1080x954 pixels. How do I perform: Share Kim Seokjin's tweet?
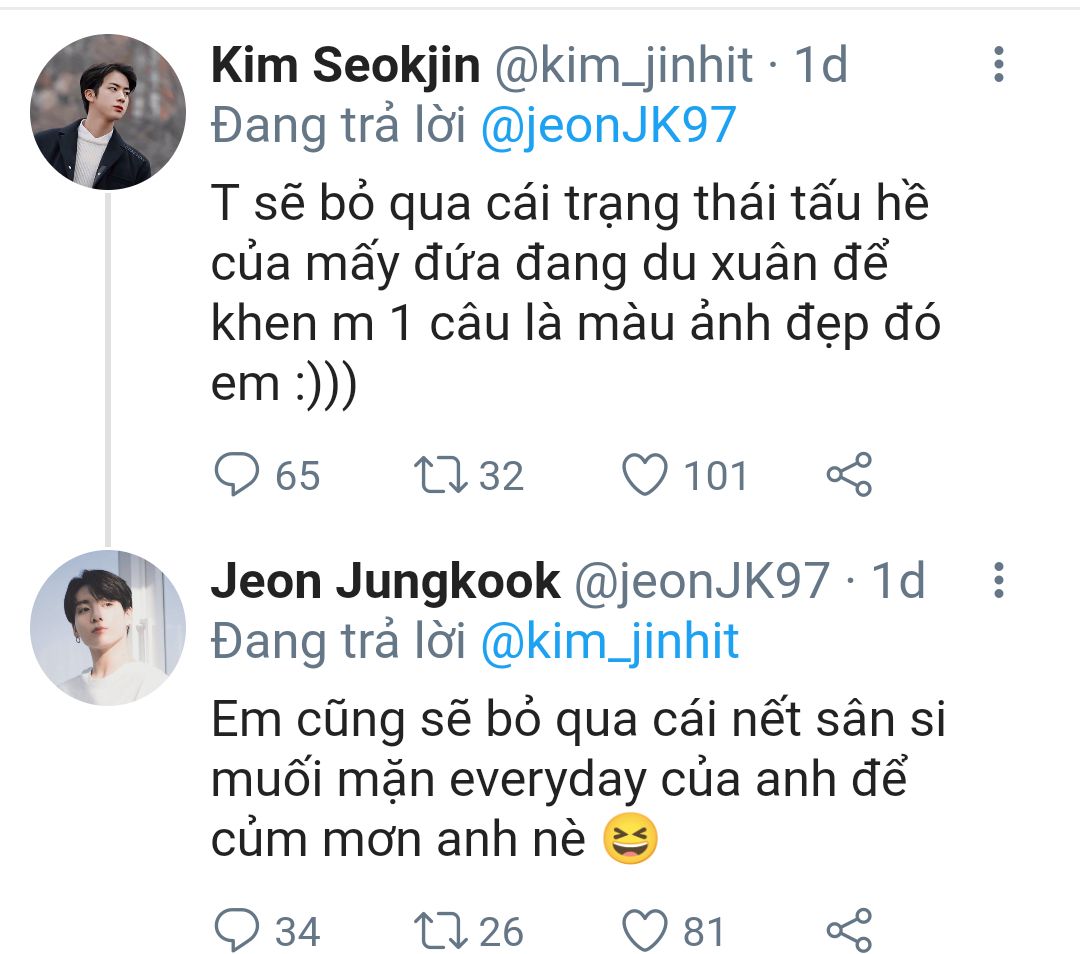coord(849,475)
